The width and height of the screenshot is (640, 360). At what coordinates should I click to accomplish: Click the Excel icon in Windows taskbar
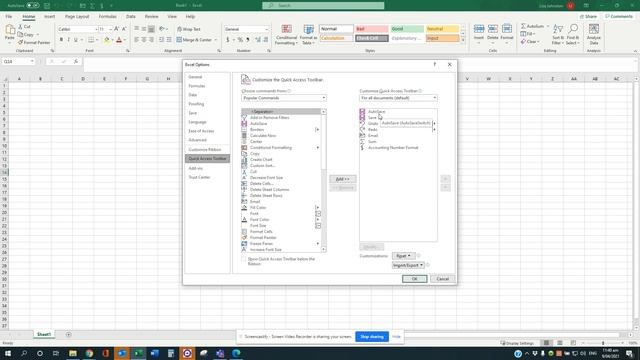tap(138, 353)
